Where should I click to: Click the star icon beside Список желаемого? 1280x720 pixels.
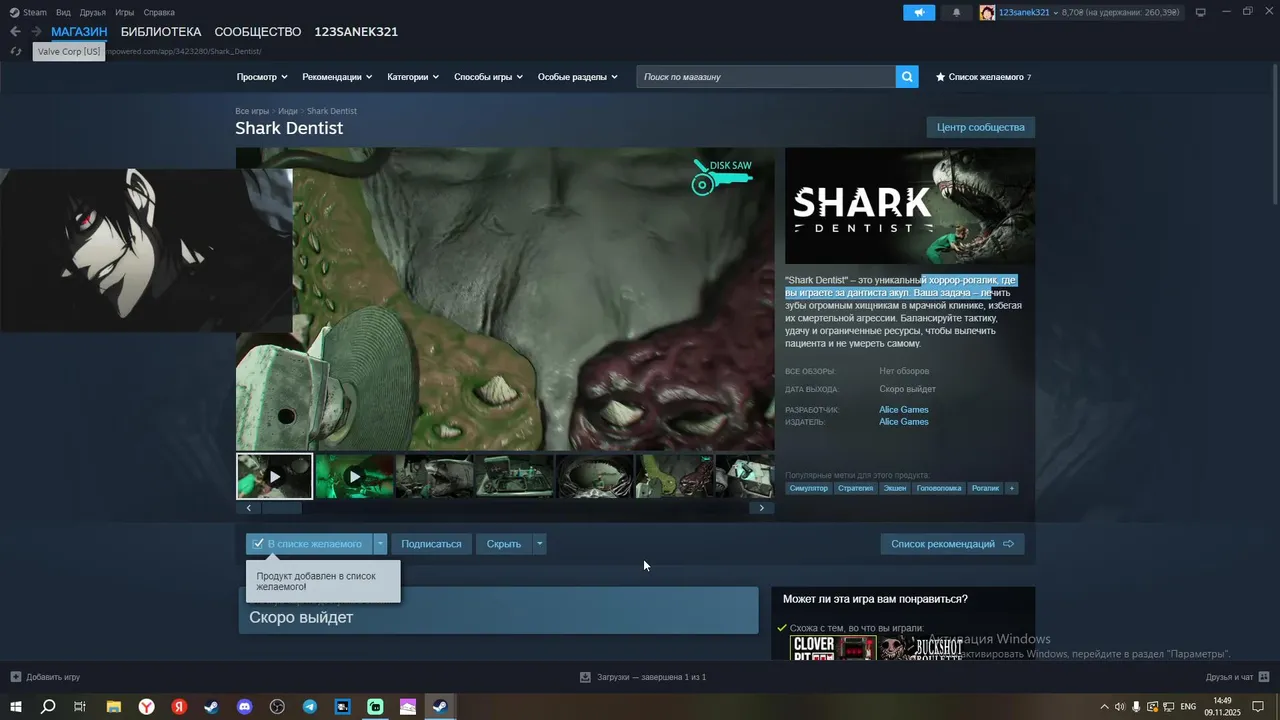[940, 77]
